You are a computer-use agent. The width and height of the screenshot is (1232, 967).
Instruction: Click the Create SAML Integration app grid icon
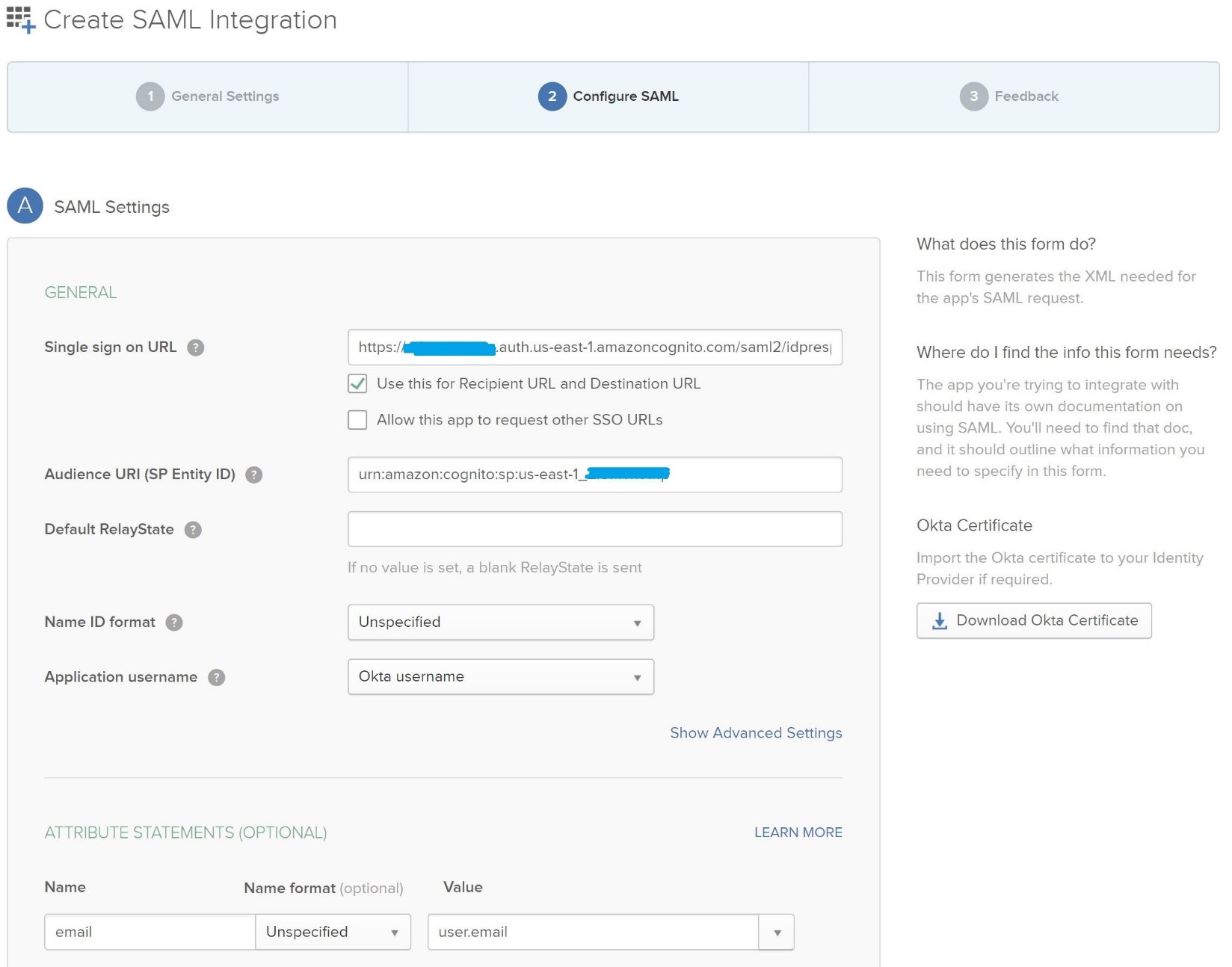click(20, 20)
